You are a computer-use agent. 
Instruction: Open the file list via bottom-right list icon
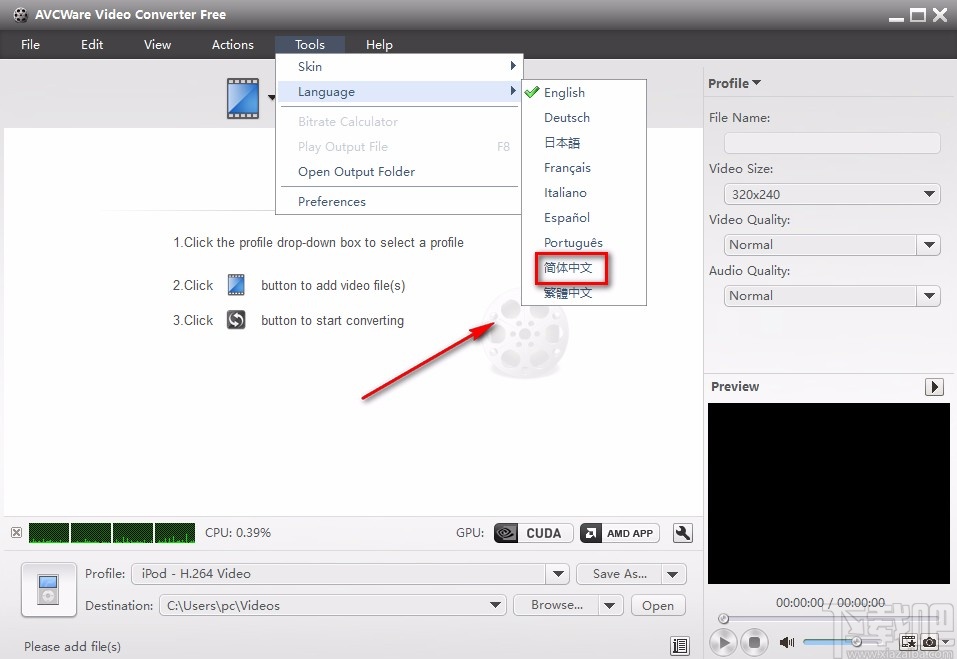point(680,646)
